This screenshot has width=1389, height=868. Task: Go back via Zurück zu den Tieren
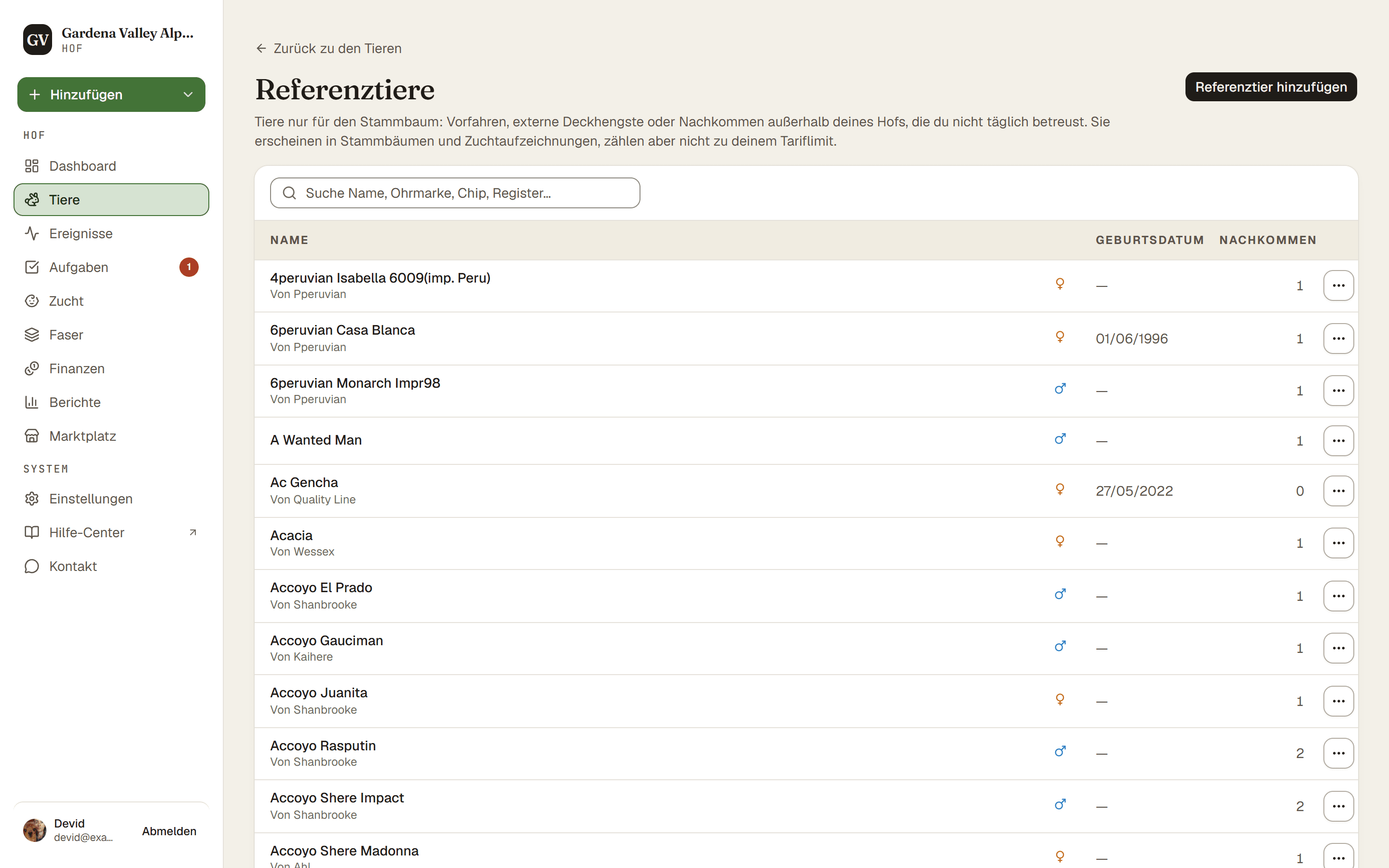coord(328,48)
